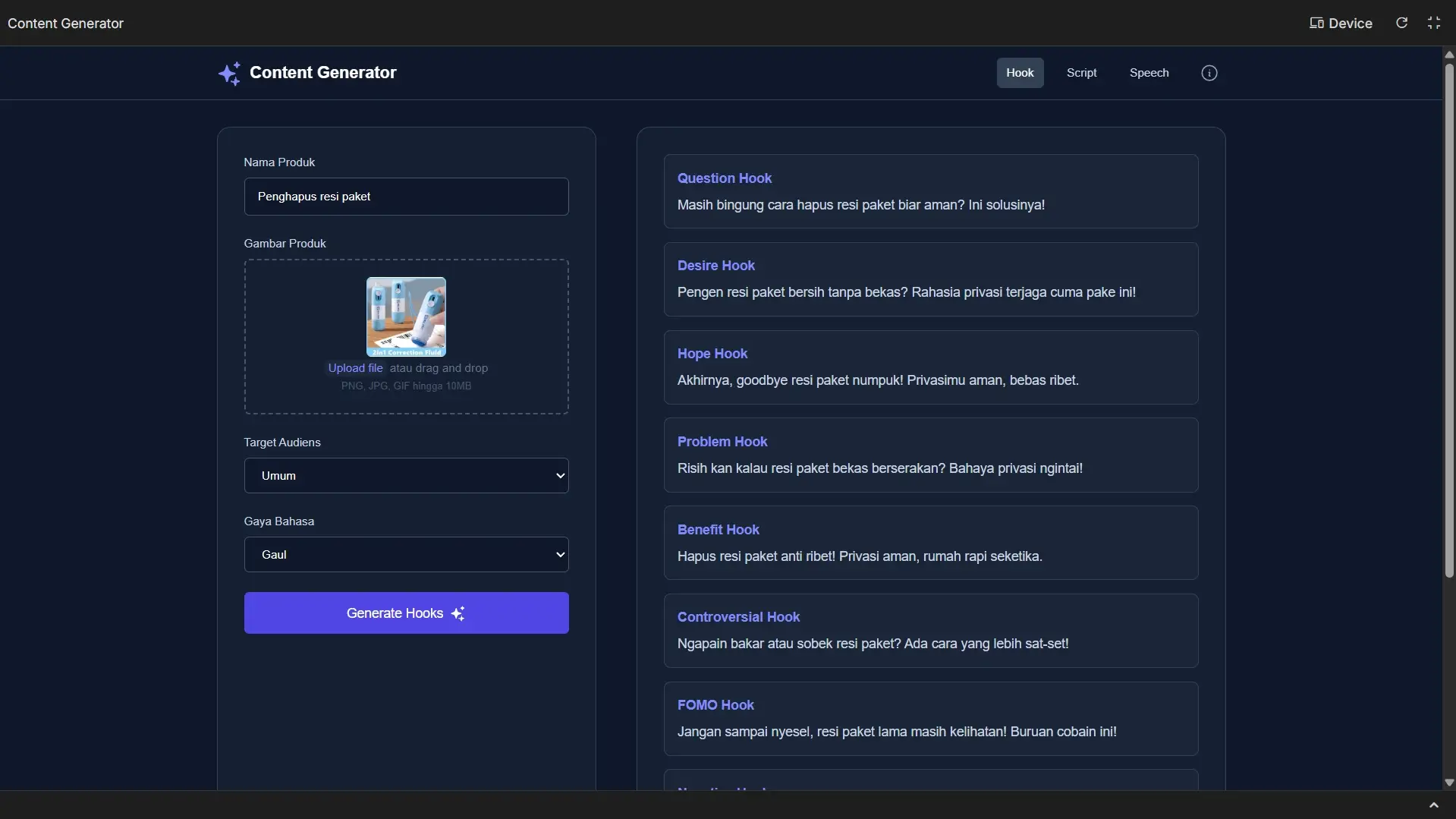Open the Gaya Bahasa dropdown
This screenshot has width=1456, height=819.
(x=406, y=555)
